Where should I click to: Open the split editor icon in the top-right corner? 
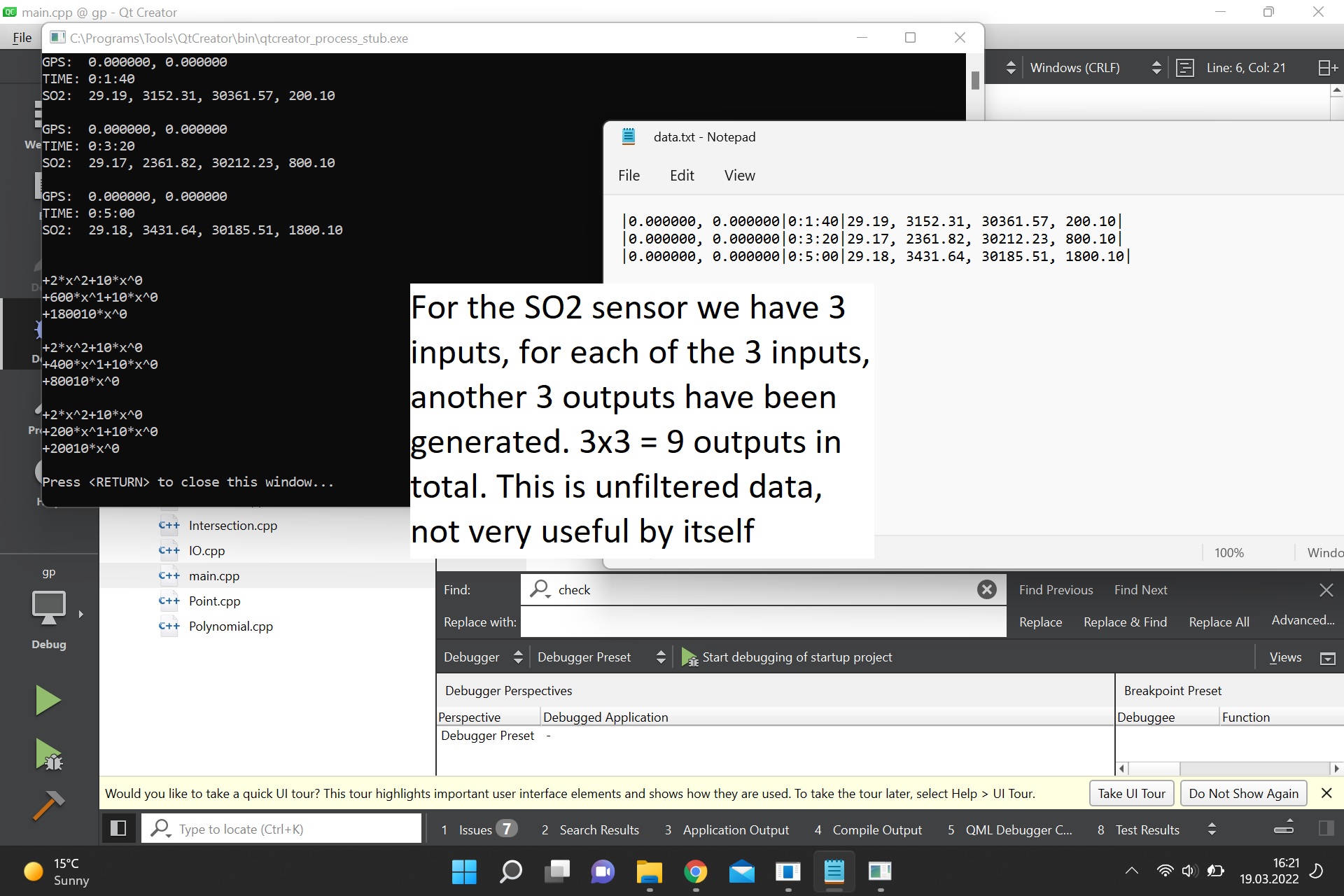[1326, 67]
